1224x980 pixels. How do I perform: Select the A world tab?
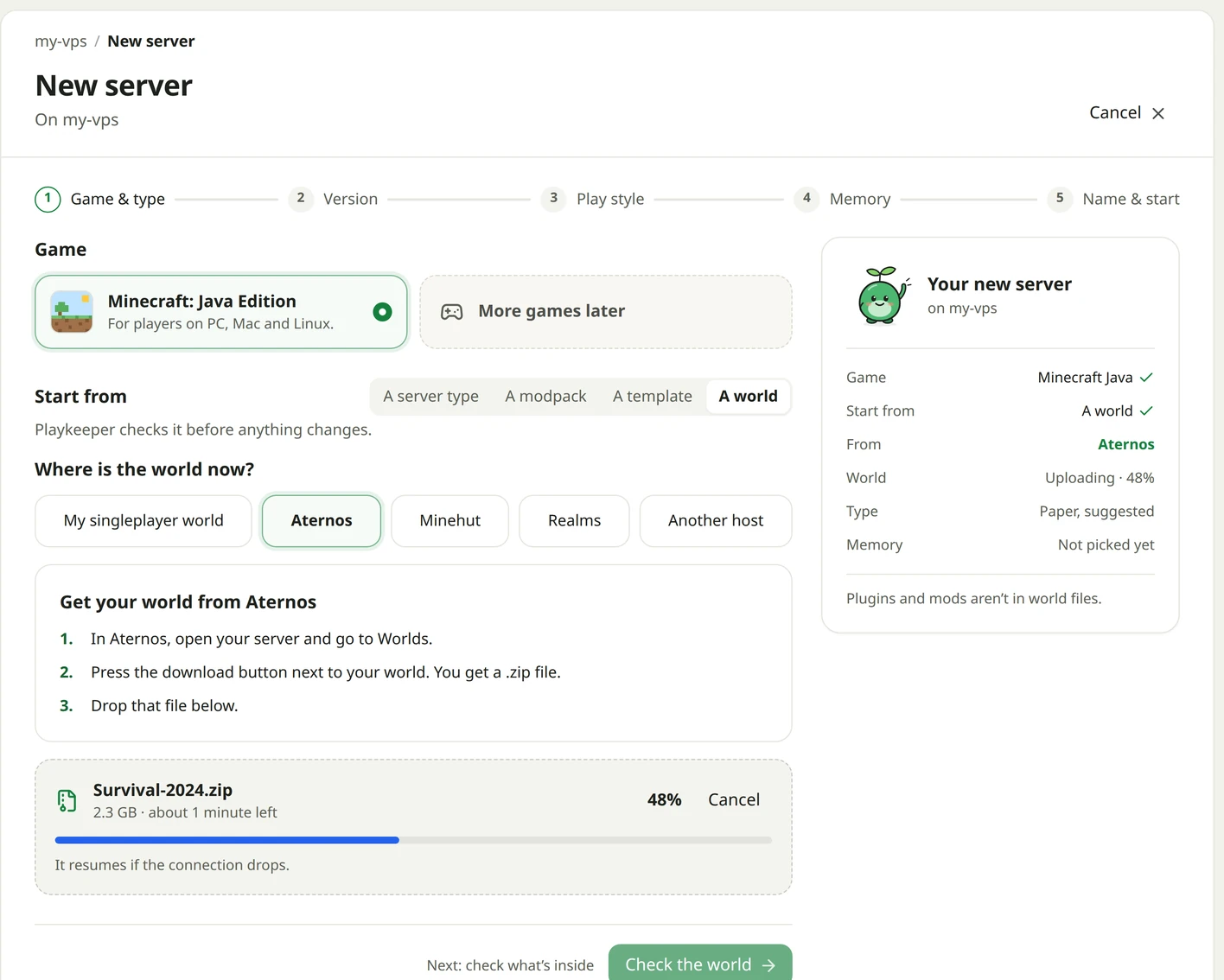coord(749,397)
